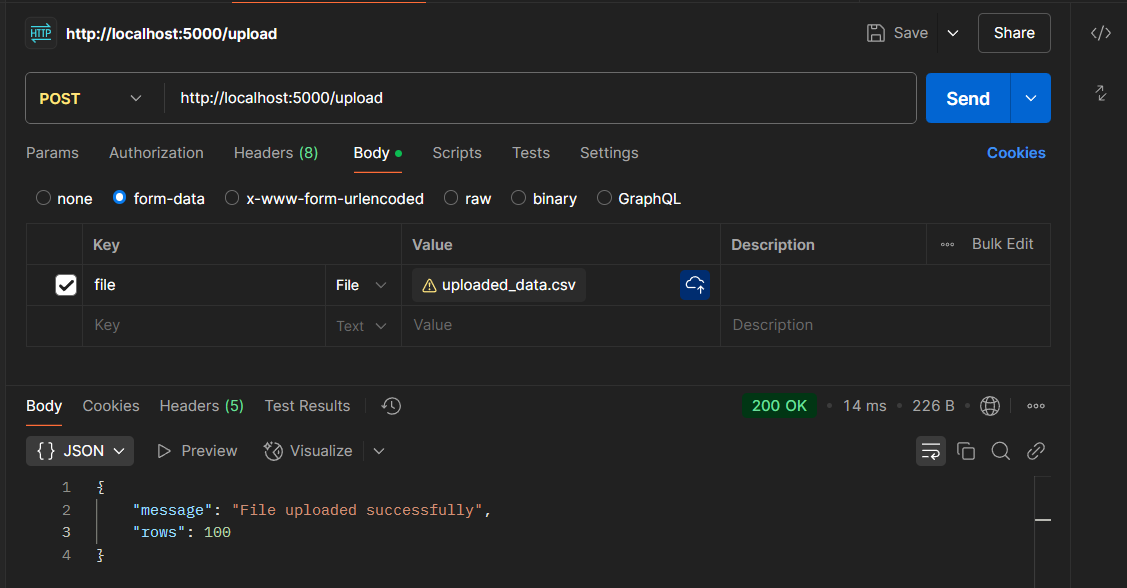
Task: Click the Visualize sparkle icon
Action: click(273, 451)
